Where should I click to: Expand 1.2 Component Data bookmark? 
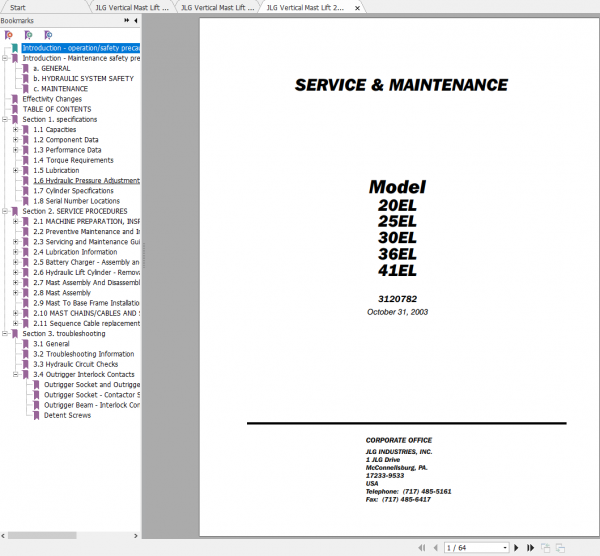tap(16, 140)
